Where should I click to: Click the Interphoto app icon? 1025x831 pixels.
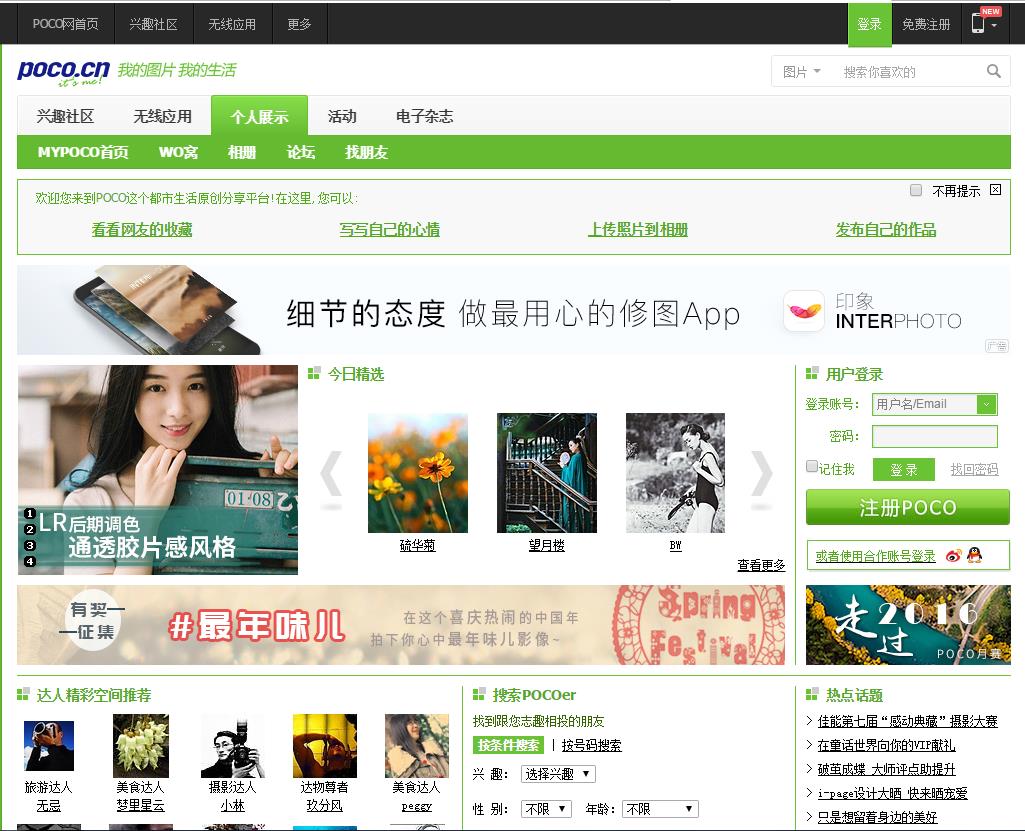(x=803, y=311)
